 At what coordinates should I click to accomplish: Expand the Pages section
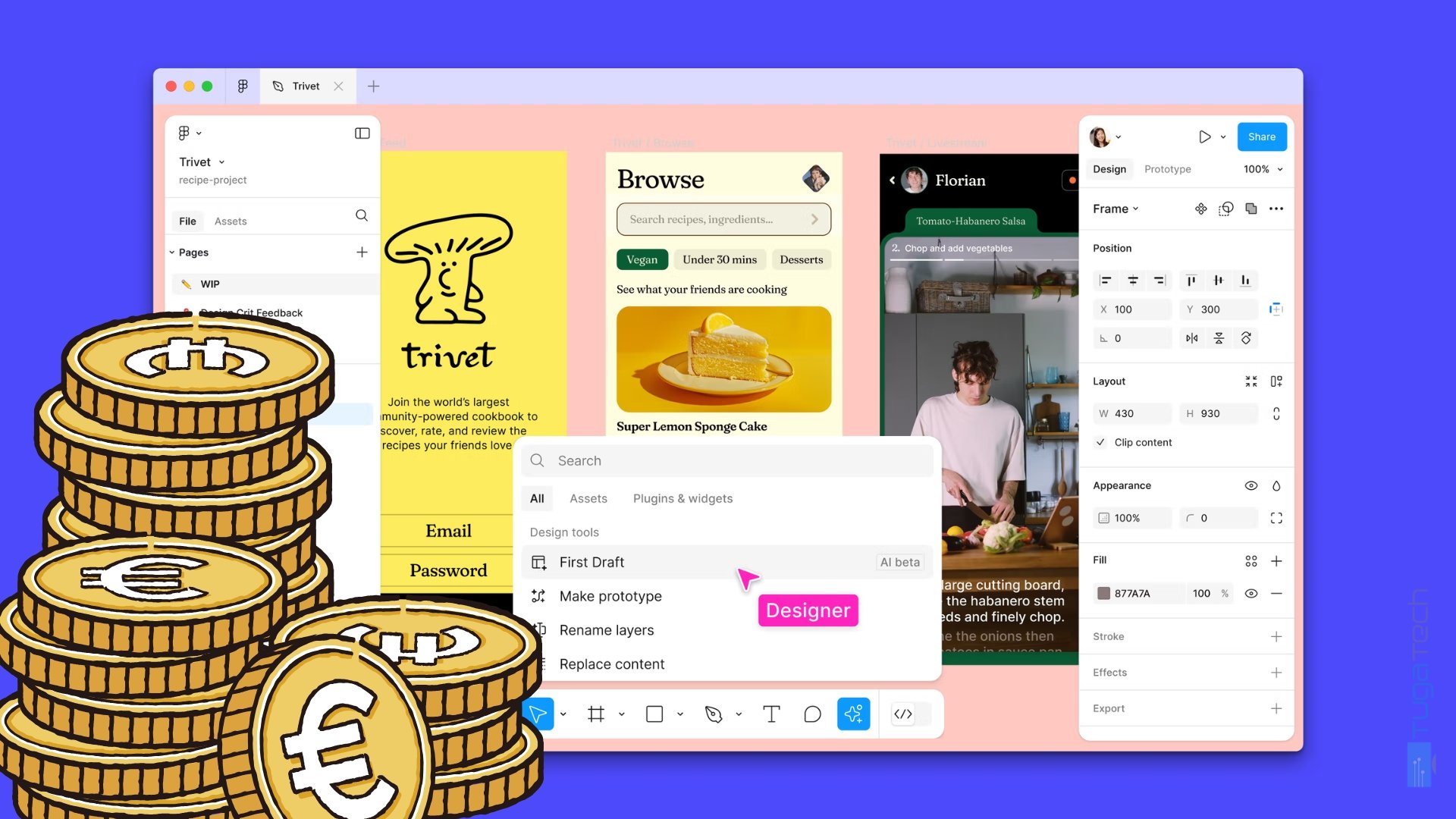[x=172, y=252]
